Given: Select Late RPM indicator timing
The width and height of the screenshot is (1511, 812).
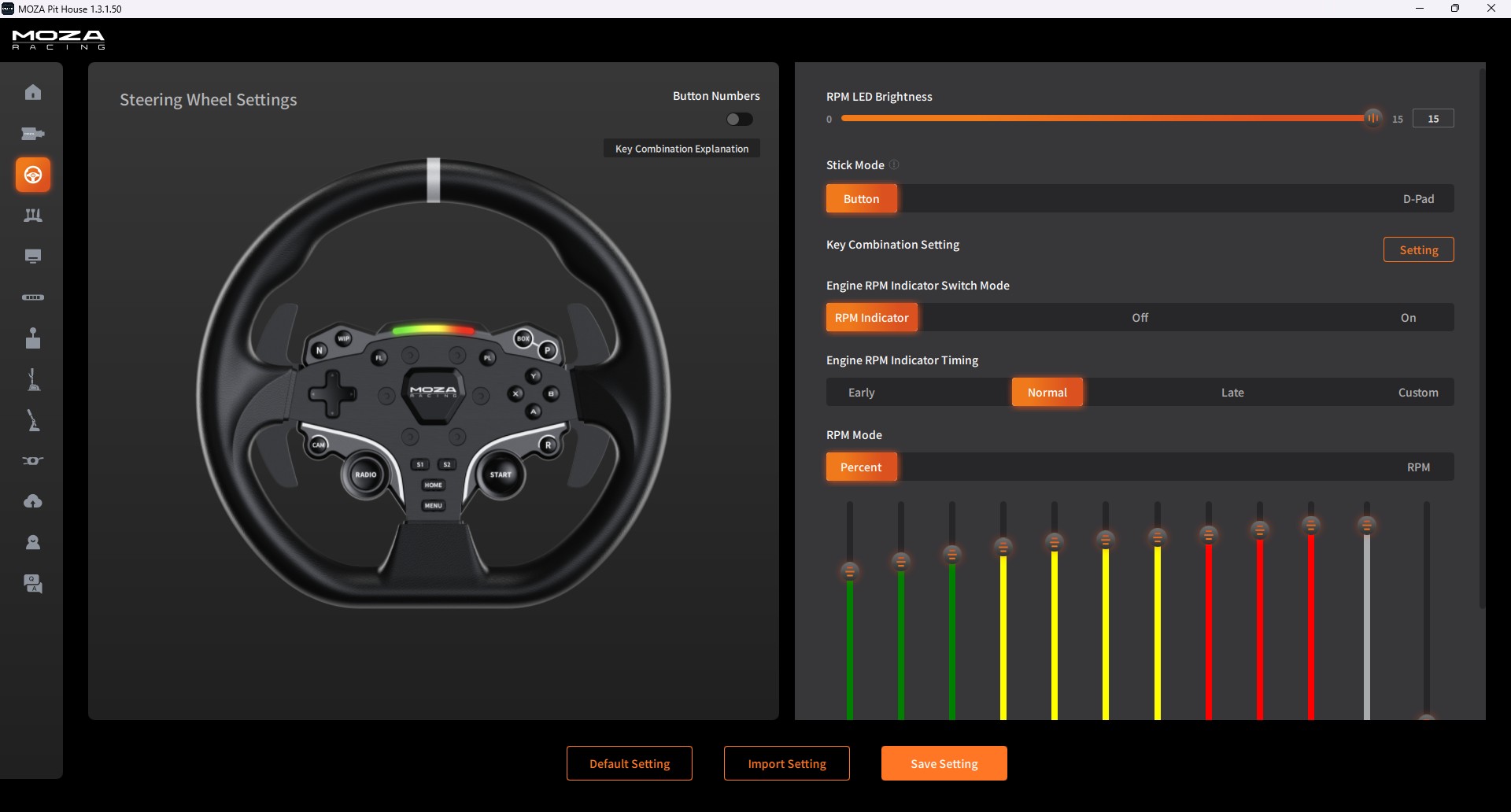Looking at the screenshot, I should (x=1232, y=393).
